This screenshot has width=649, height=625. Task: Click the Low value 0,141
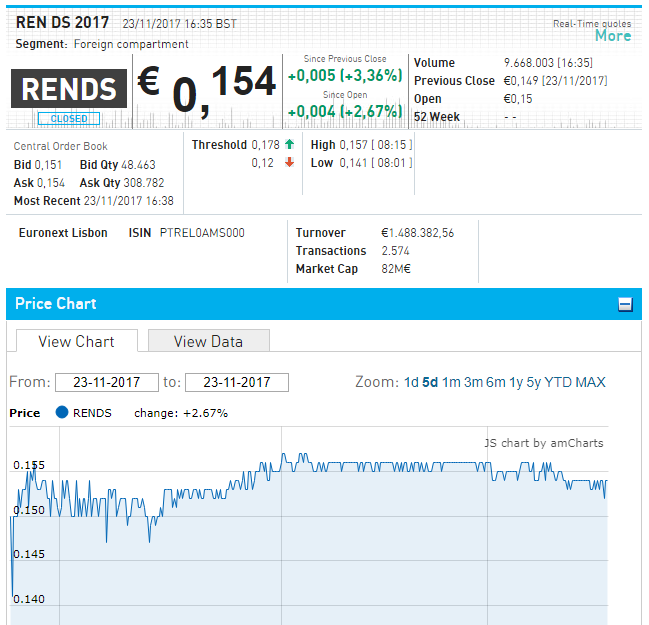[353, 163]
